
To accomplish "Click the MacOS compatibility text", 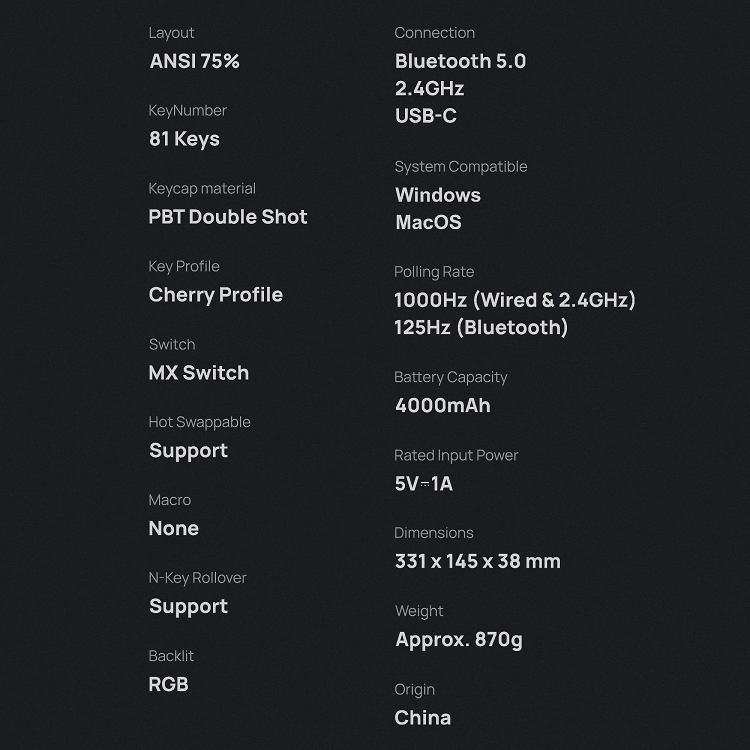I will (x=428, y=222).
